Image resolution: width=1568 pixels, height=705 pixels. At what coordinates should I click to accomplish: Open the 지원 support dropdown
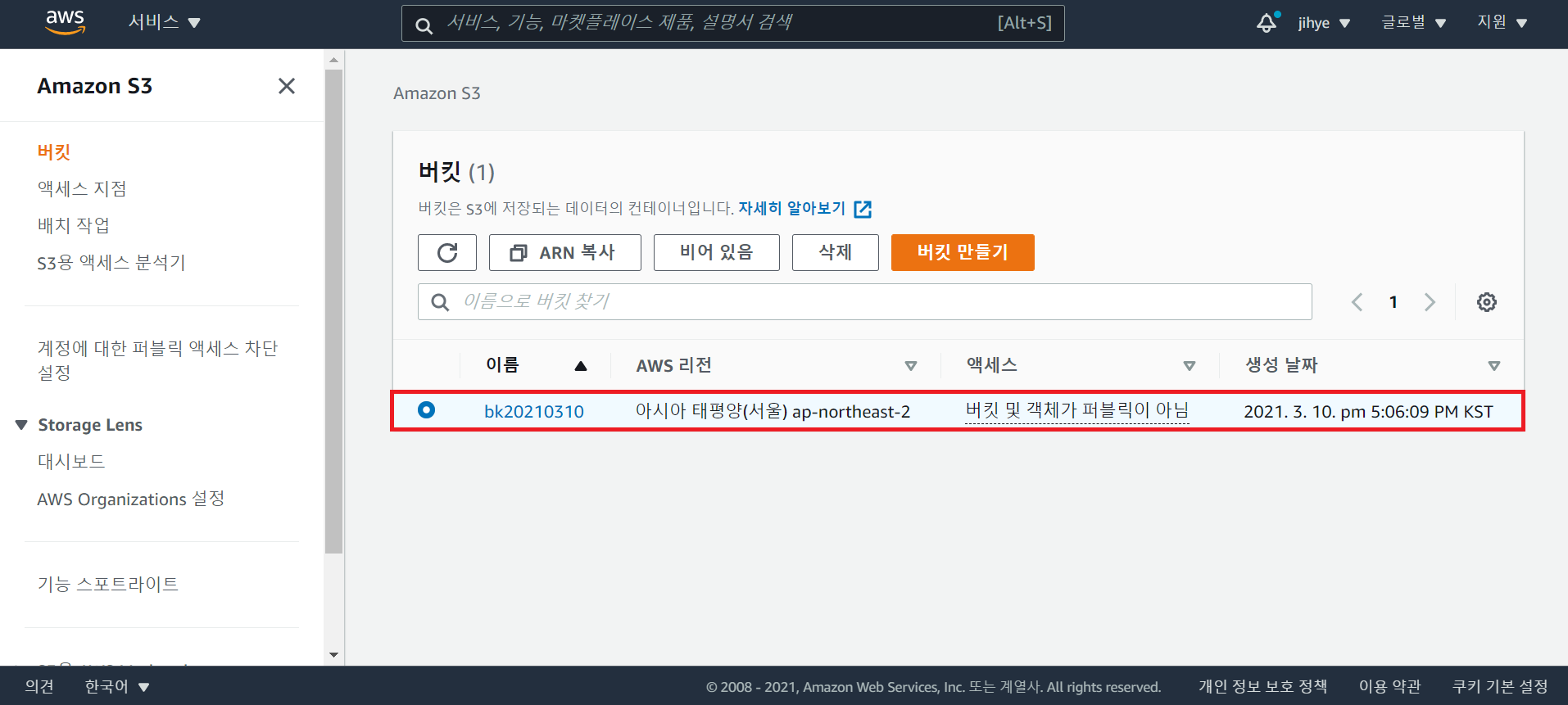point(1502,22)
